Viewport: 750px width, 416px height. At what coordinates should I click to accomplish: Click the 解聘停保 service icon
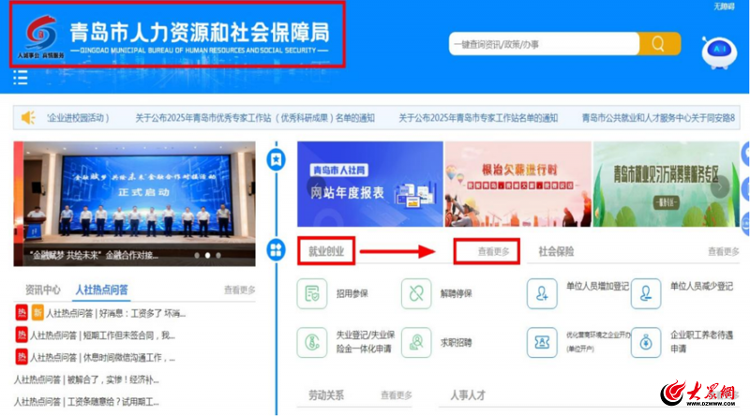[x=416, y=293]
